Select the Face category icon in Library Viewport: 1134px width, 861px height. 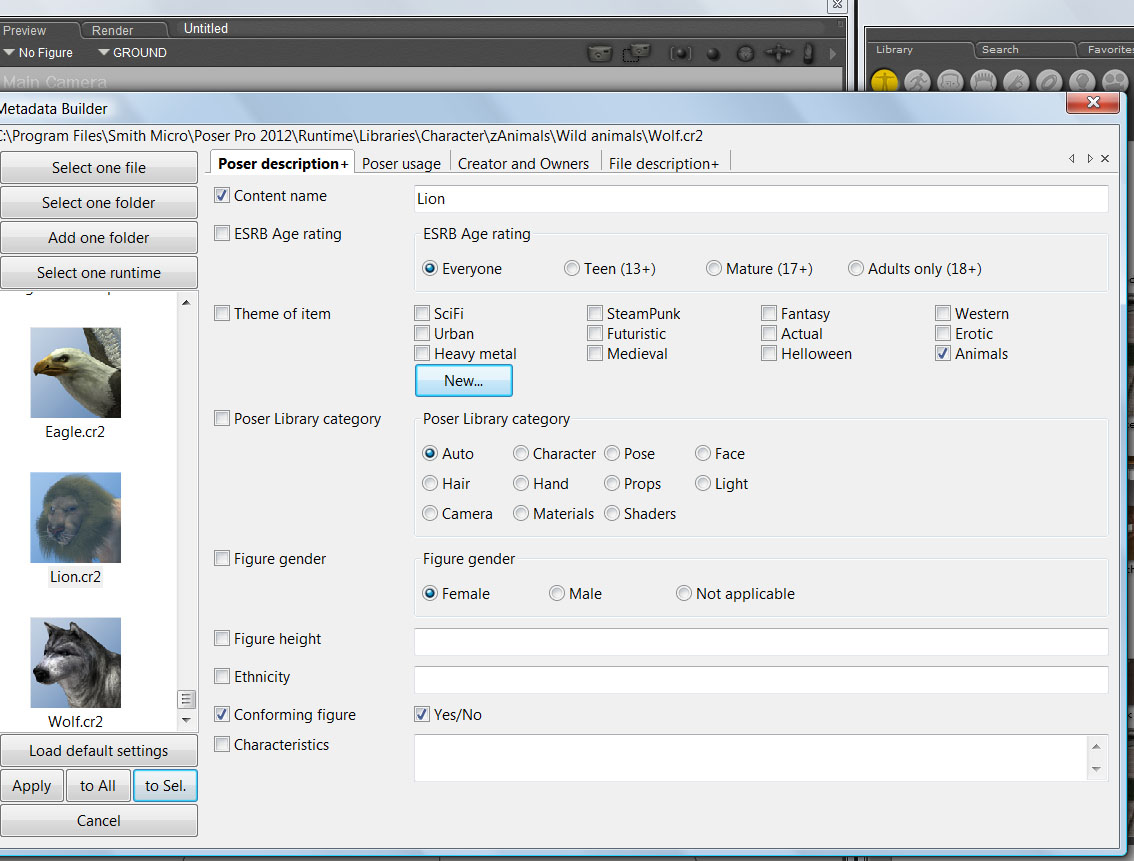click(x=951, y=82)
